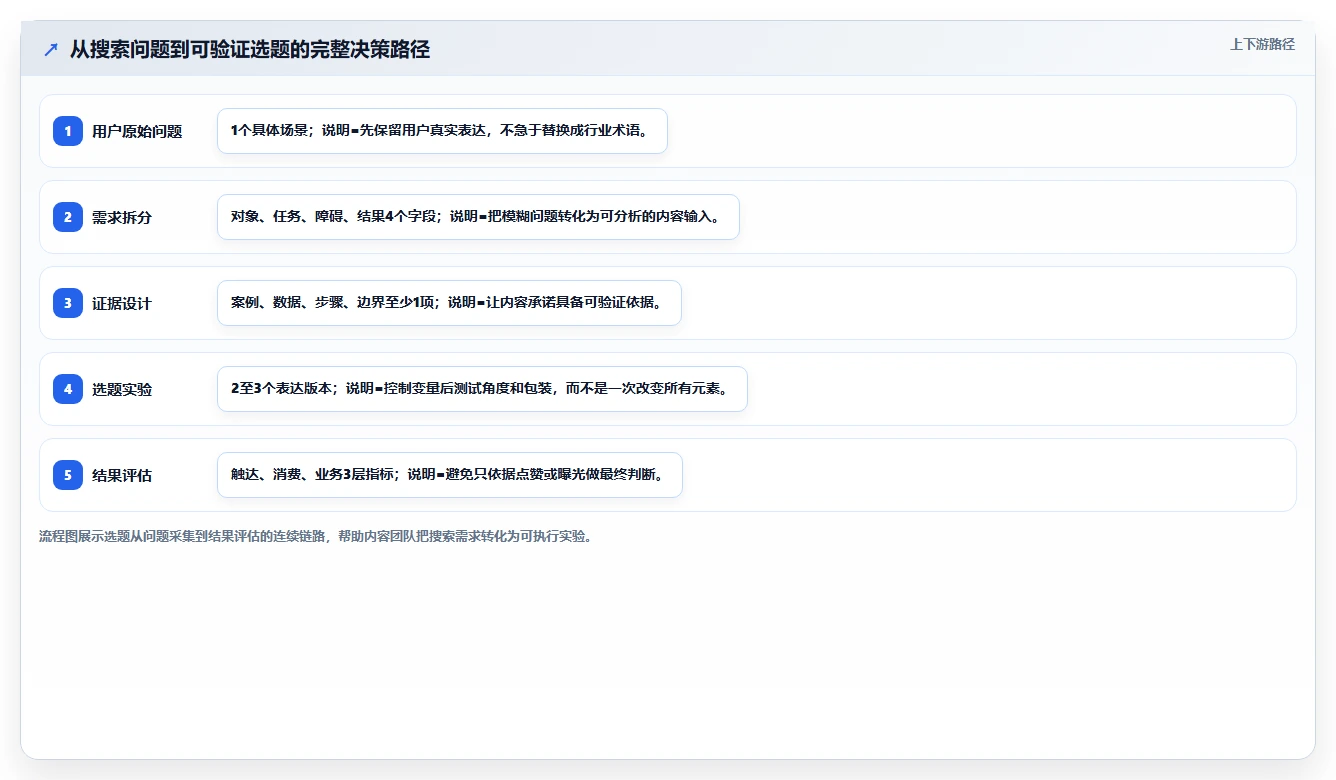Open the 1个具体场景 description box
Viewport: 1336px width, 780px height.
(x=442, y=131)
